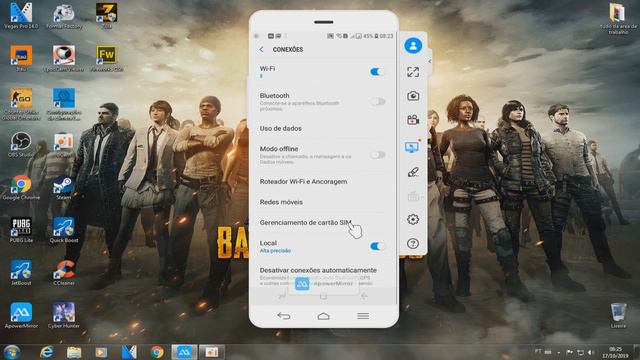640x360 pixels.
Task: Turn off the Wi-Fi switch
Action: point(377,72)
